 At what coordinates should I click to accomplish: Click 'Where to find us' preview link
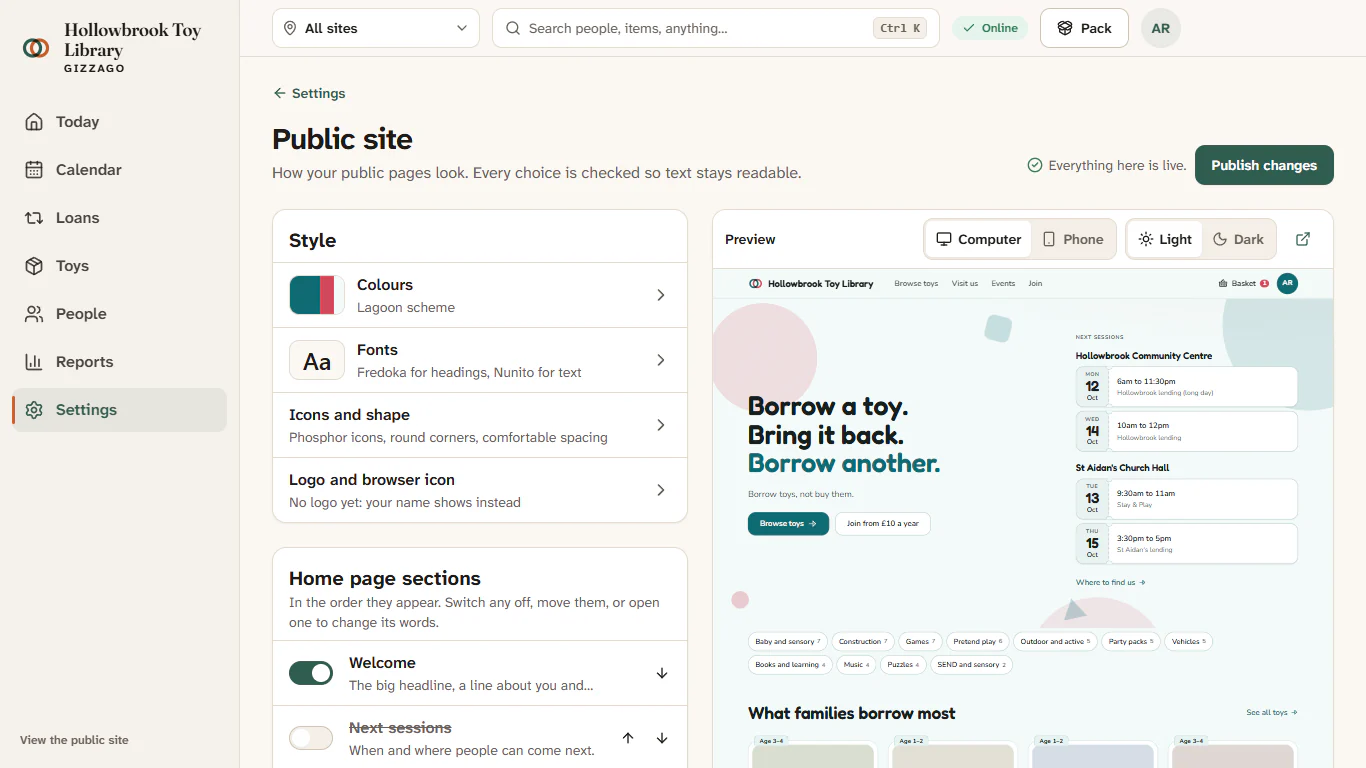[1110, 582]
